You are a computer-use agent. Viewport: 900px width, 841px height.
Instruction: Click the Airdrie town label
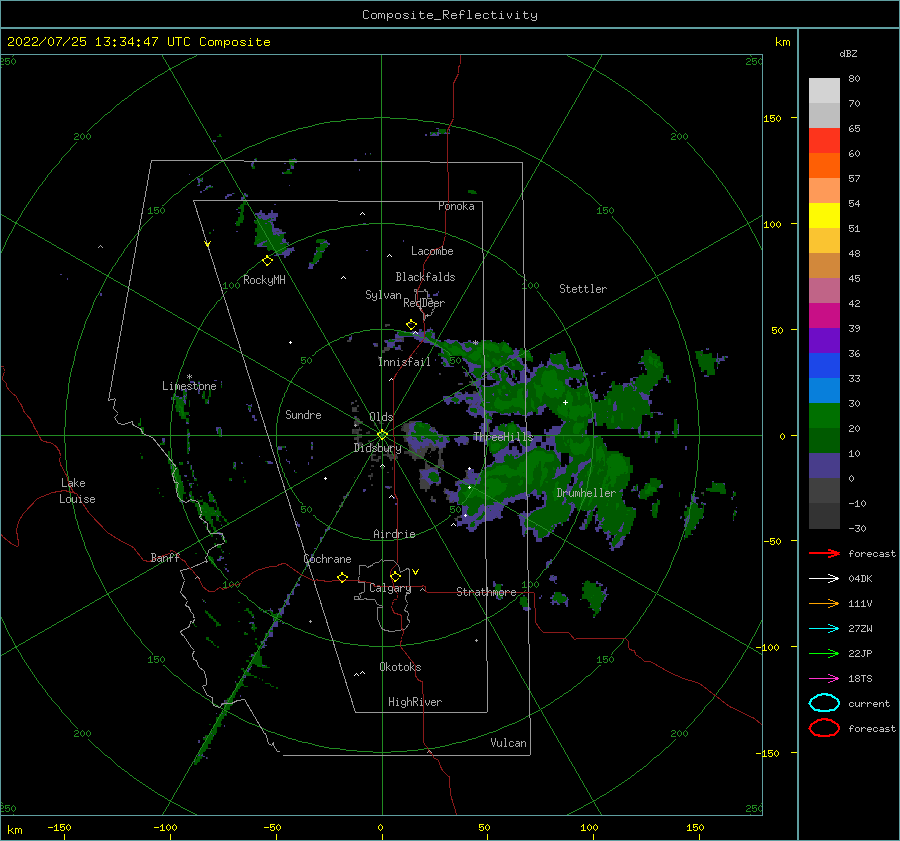tap(394, 534)
